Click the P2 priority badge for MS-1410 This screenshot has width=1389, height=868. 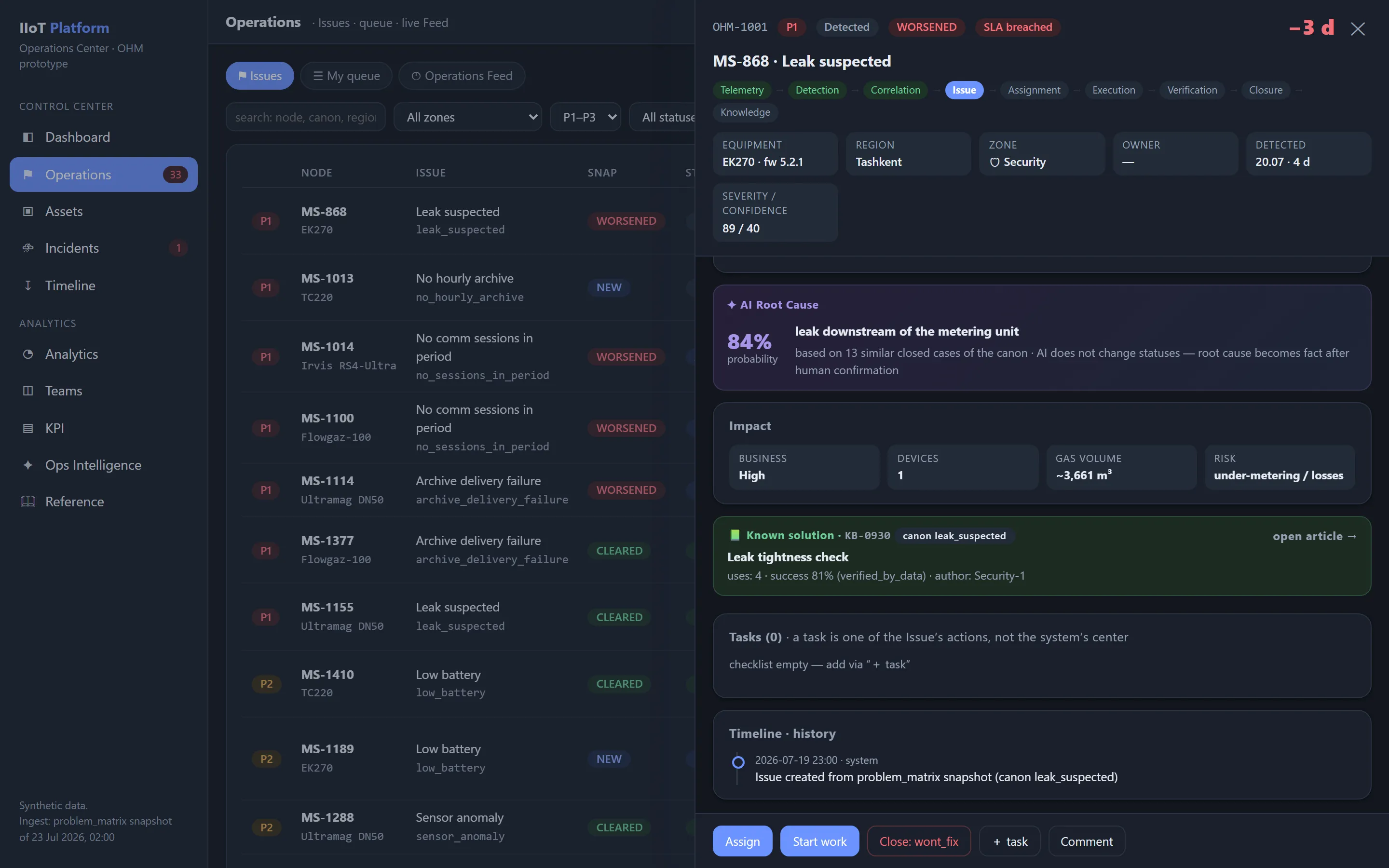266,684
